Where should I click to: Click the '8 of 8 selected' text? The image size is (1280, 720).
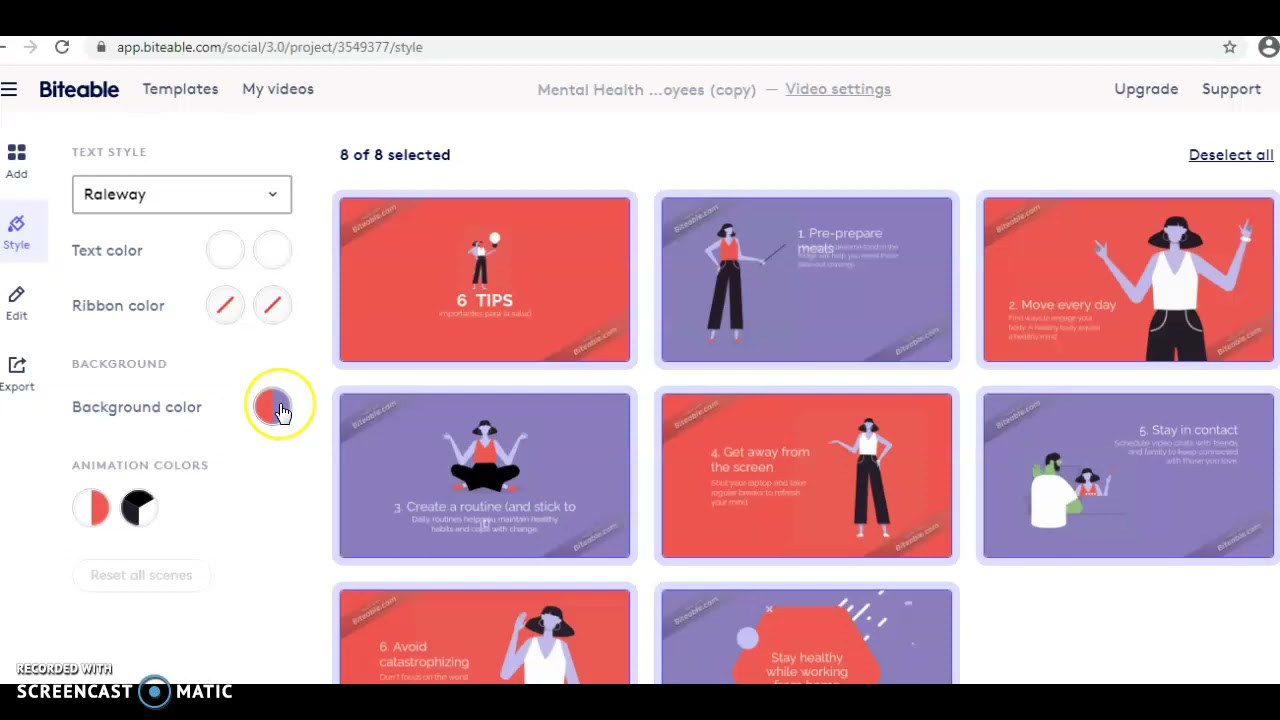tap(395, 155)
